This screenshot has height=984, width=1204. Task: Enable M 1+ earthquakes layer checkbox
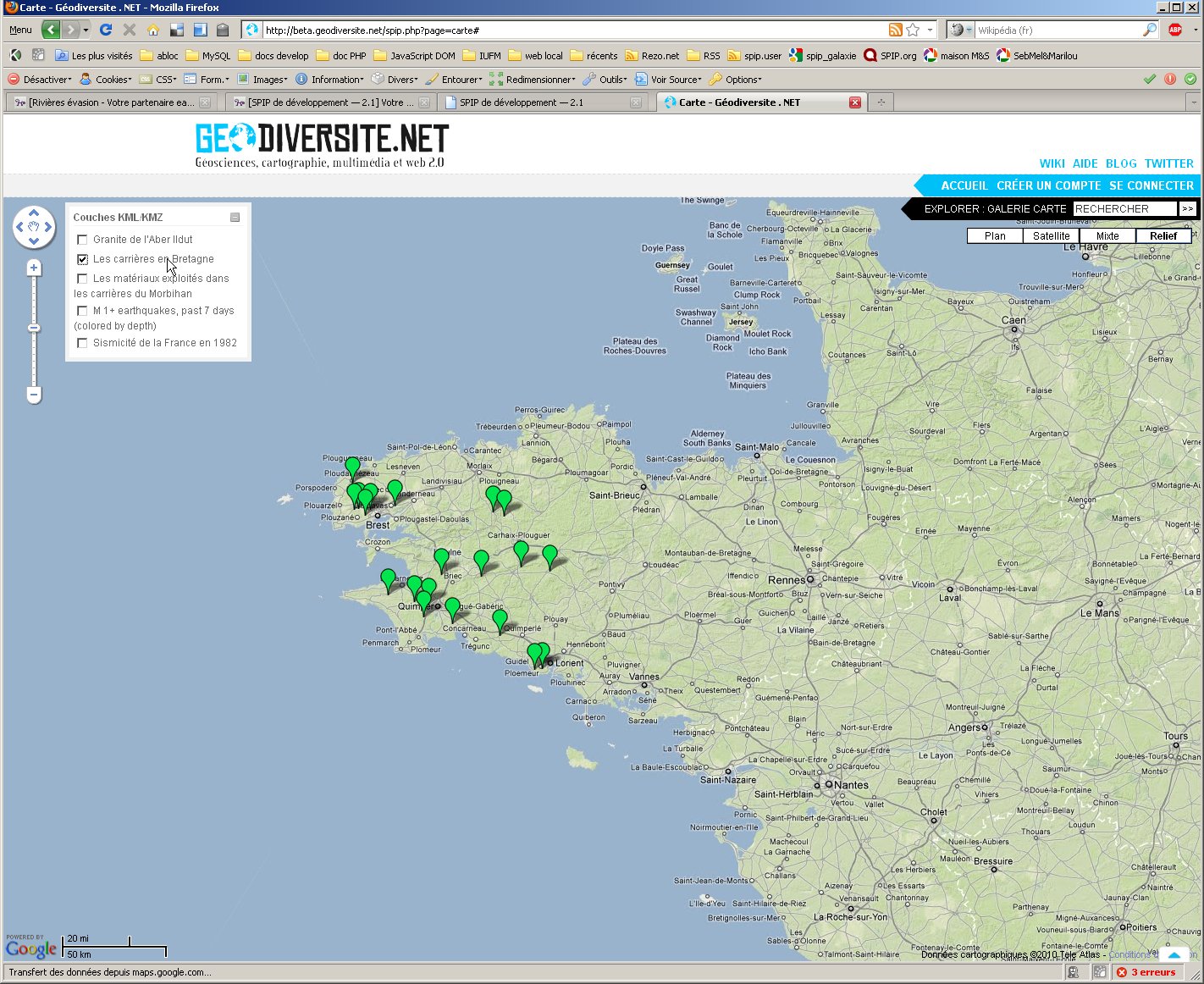(x=82, y=311)
